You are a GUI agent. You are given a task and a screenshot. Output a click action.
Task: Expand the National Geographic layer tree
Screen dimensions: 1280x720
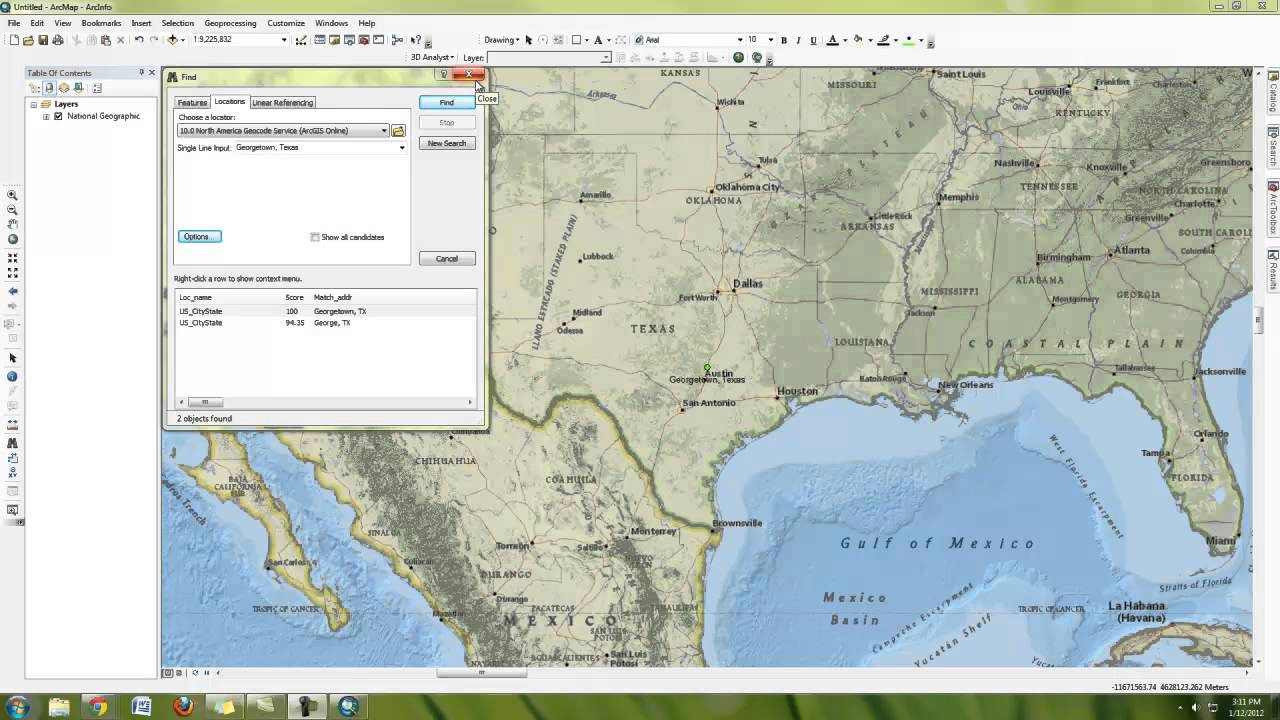[46, 116]
